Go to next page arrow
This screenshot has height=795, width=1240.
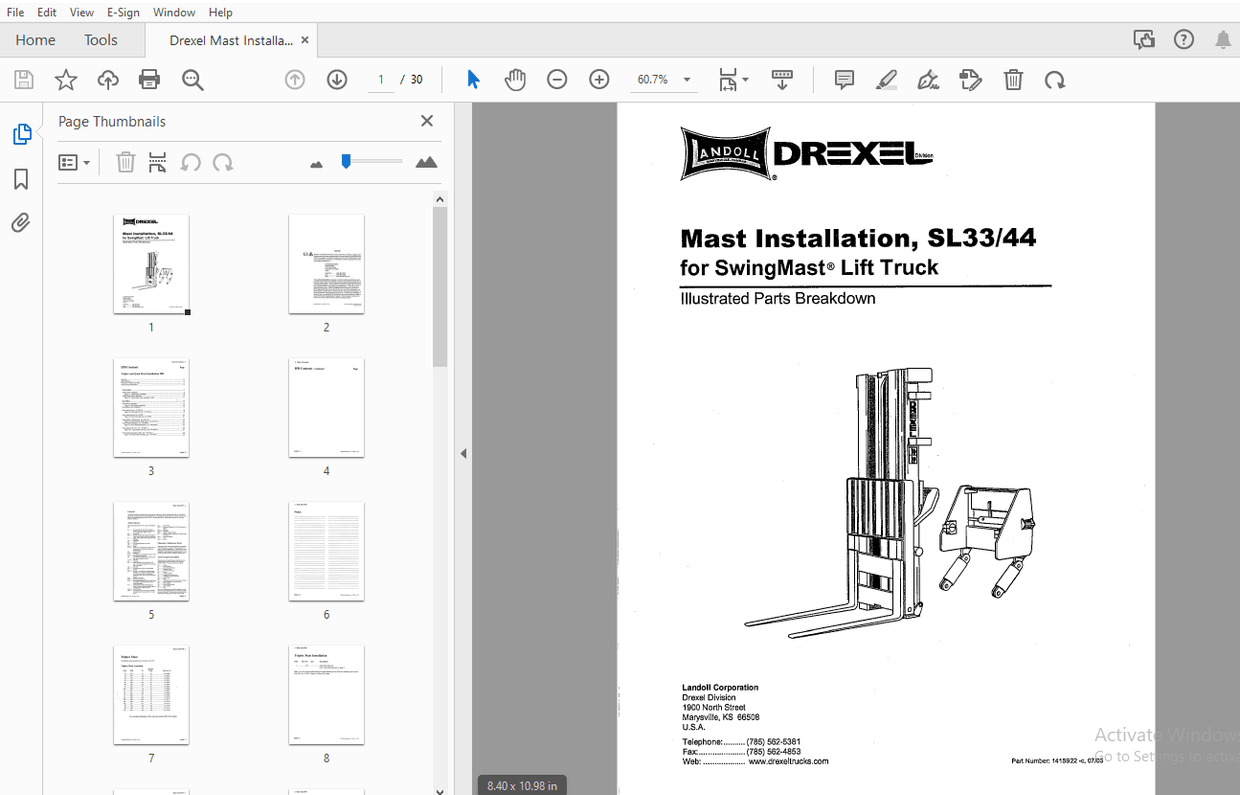click(337, 80)
